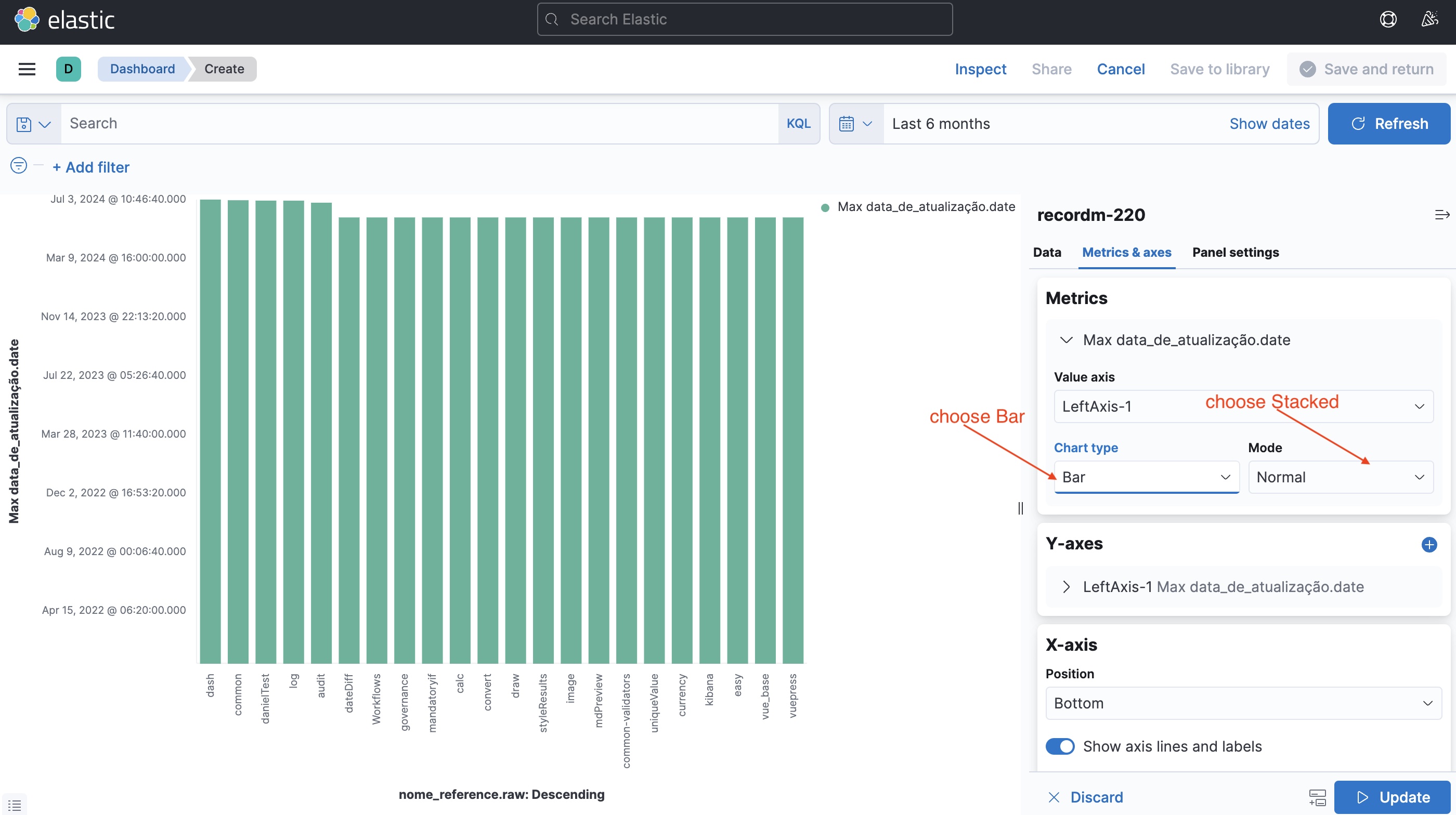Viewport: 1456px width, 815px height.
Task: Toggle Show axis lines and labels
Action: pos(1060,746)
